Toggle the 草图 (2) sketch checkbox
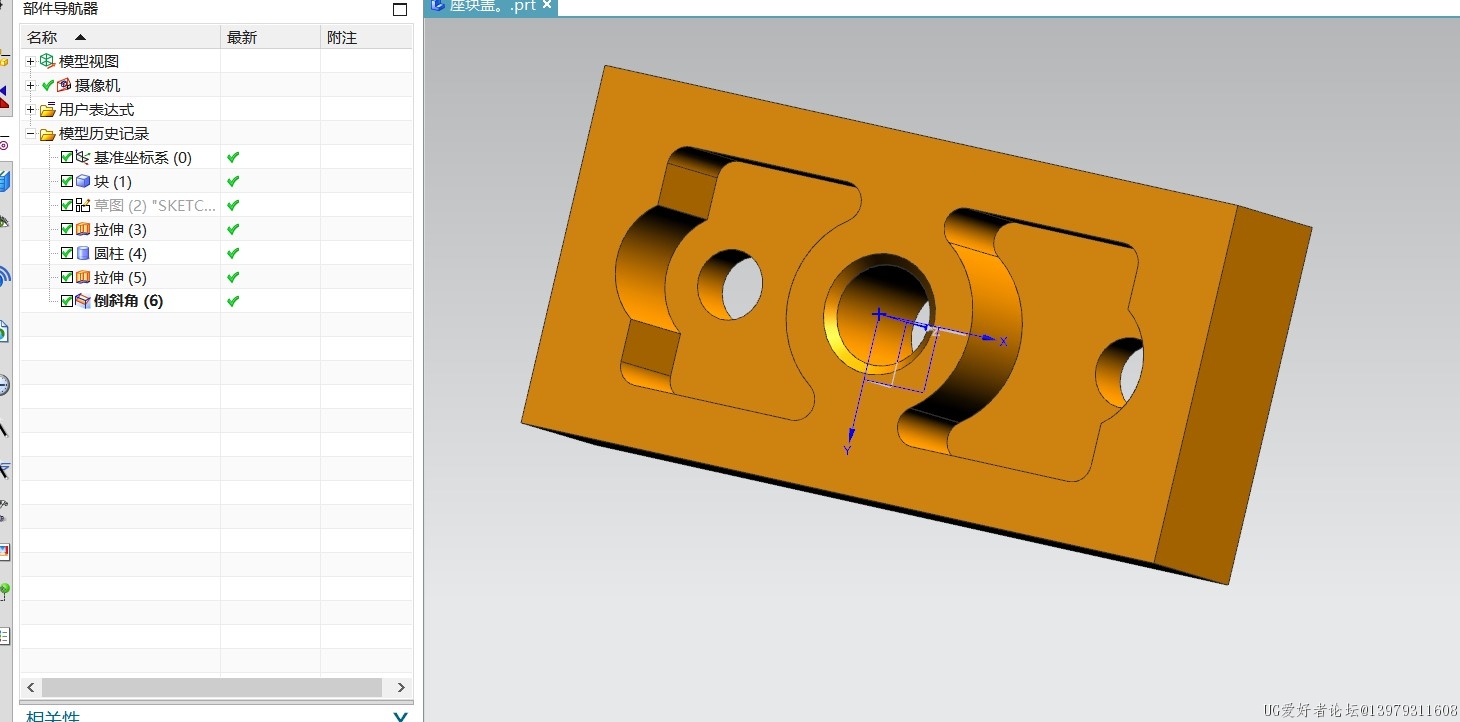Viewport: 1460px width, 722px height. (x=67, y=205)
